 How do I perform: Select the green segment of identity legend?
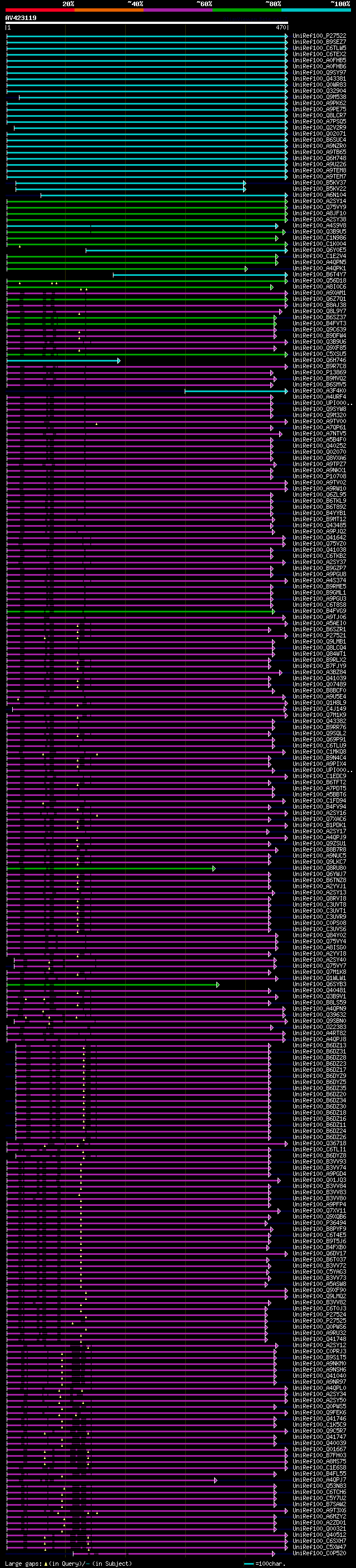247,10
